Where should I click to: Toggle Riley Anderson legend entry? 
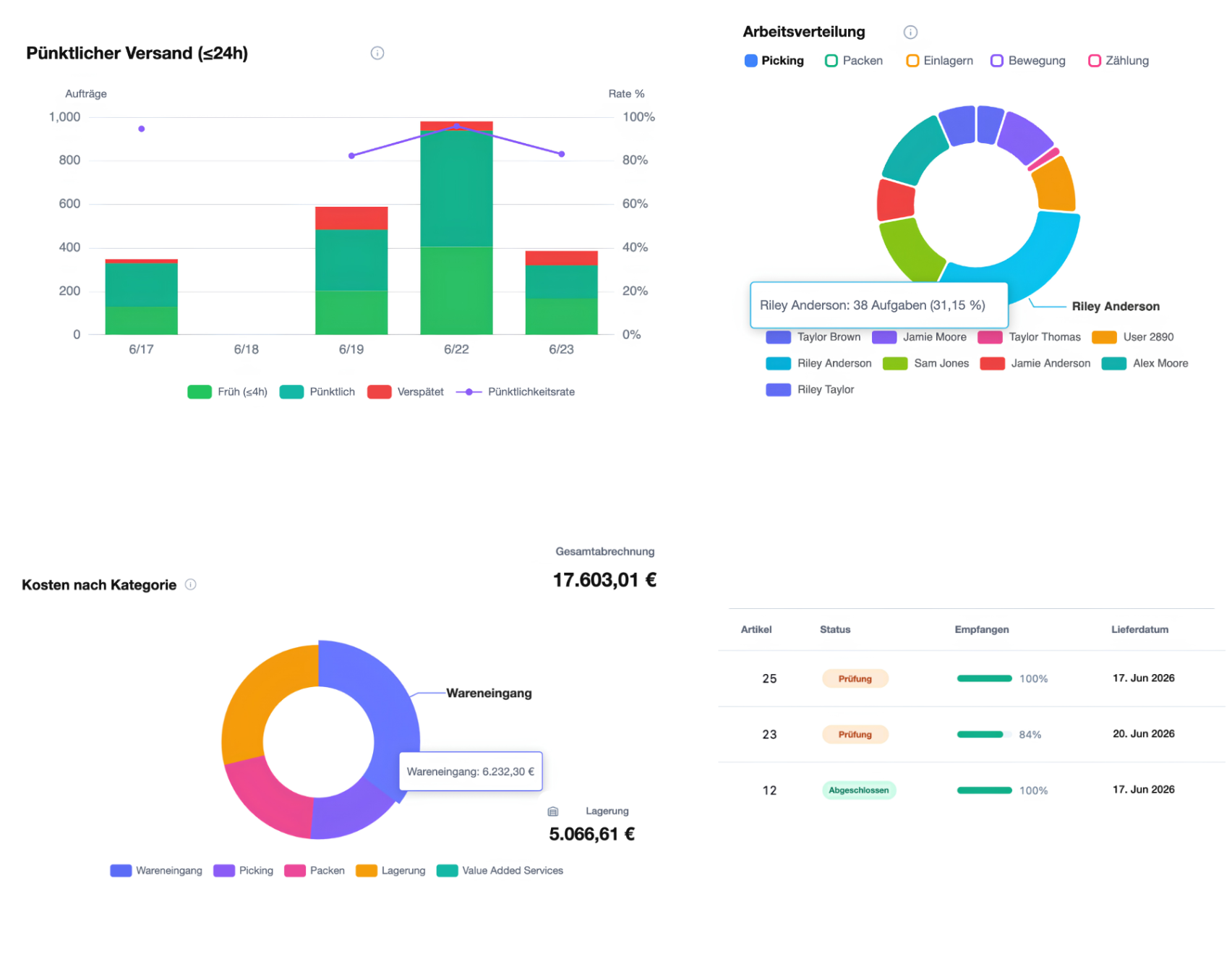pyautogui.click(x=819, y=363)
